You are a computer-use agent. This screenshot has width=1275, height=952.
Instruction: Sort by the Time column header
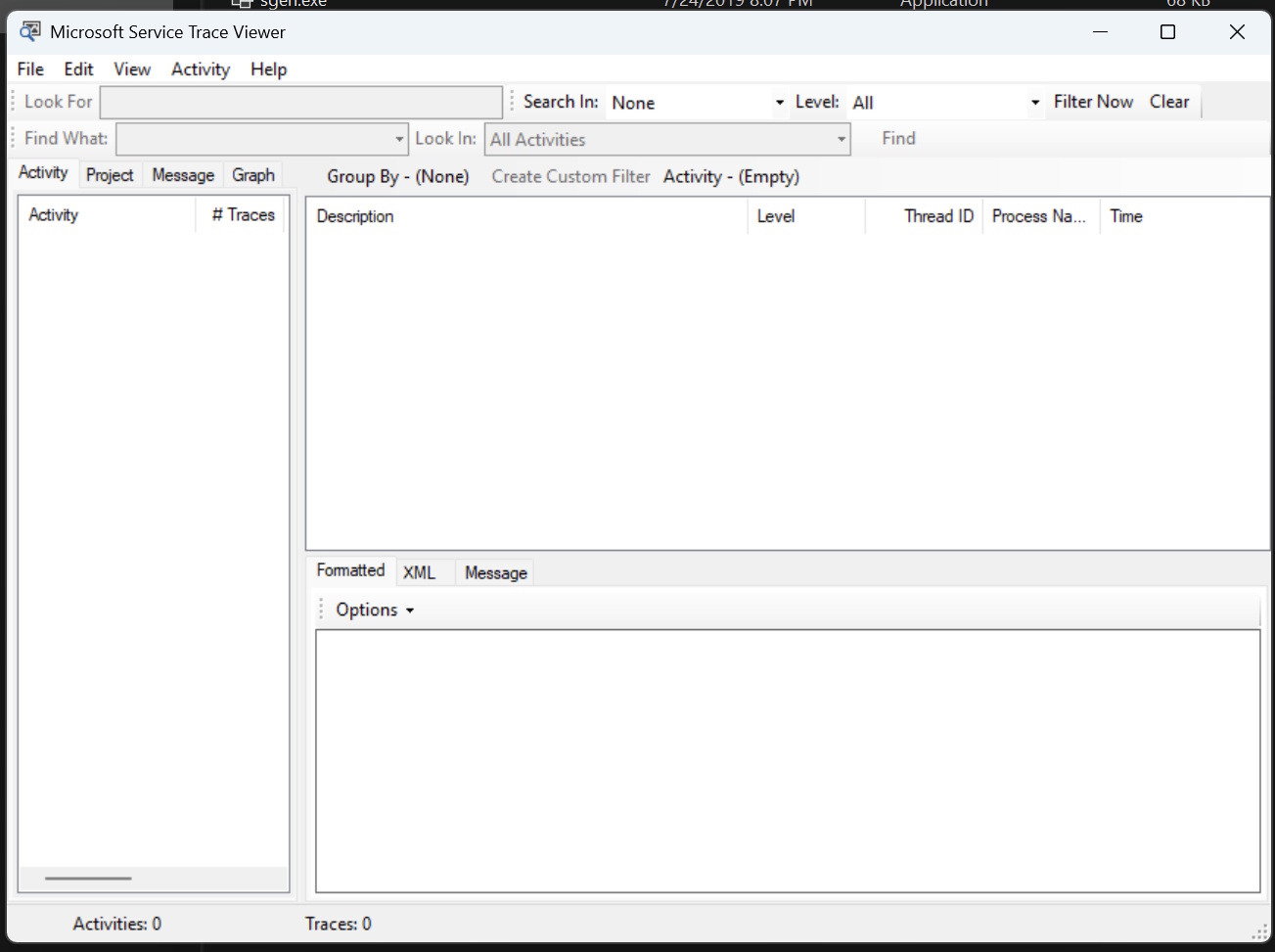[1184, 216]
